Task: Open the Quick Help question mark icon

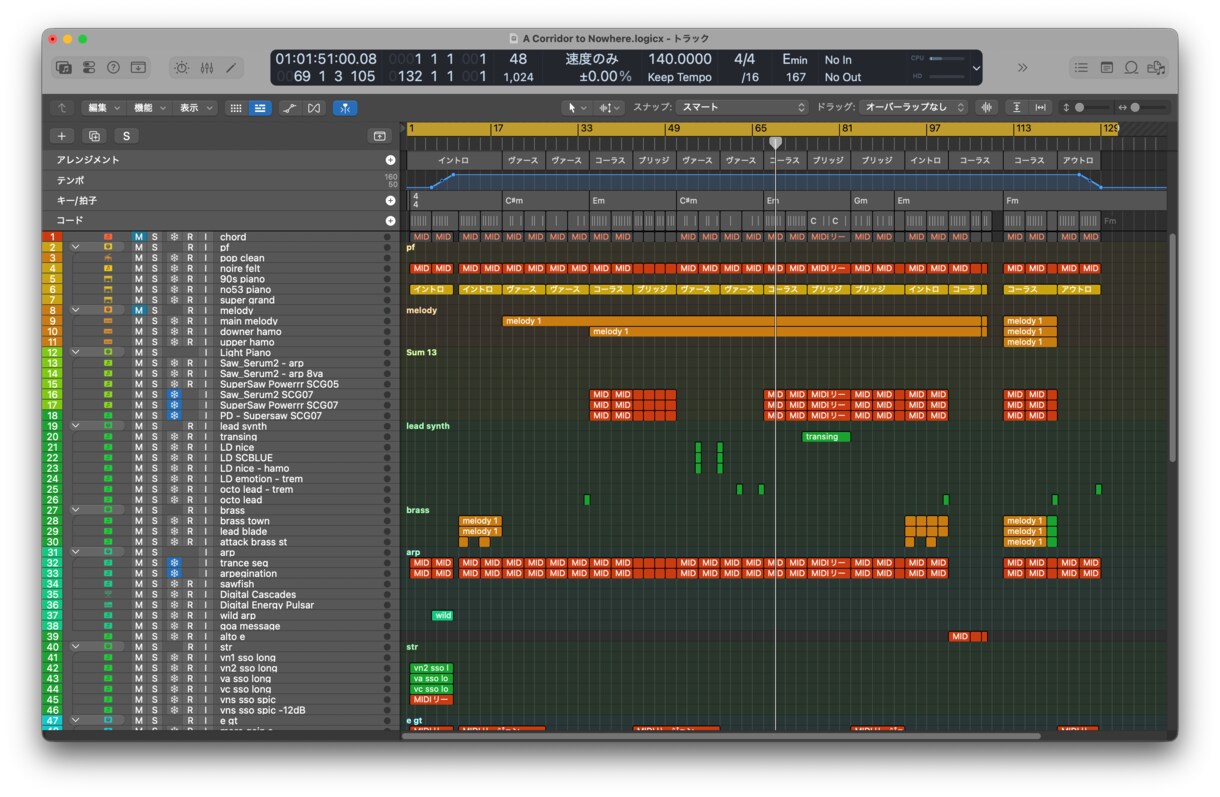Action: coord(113,68)
